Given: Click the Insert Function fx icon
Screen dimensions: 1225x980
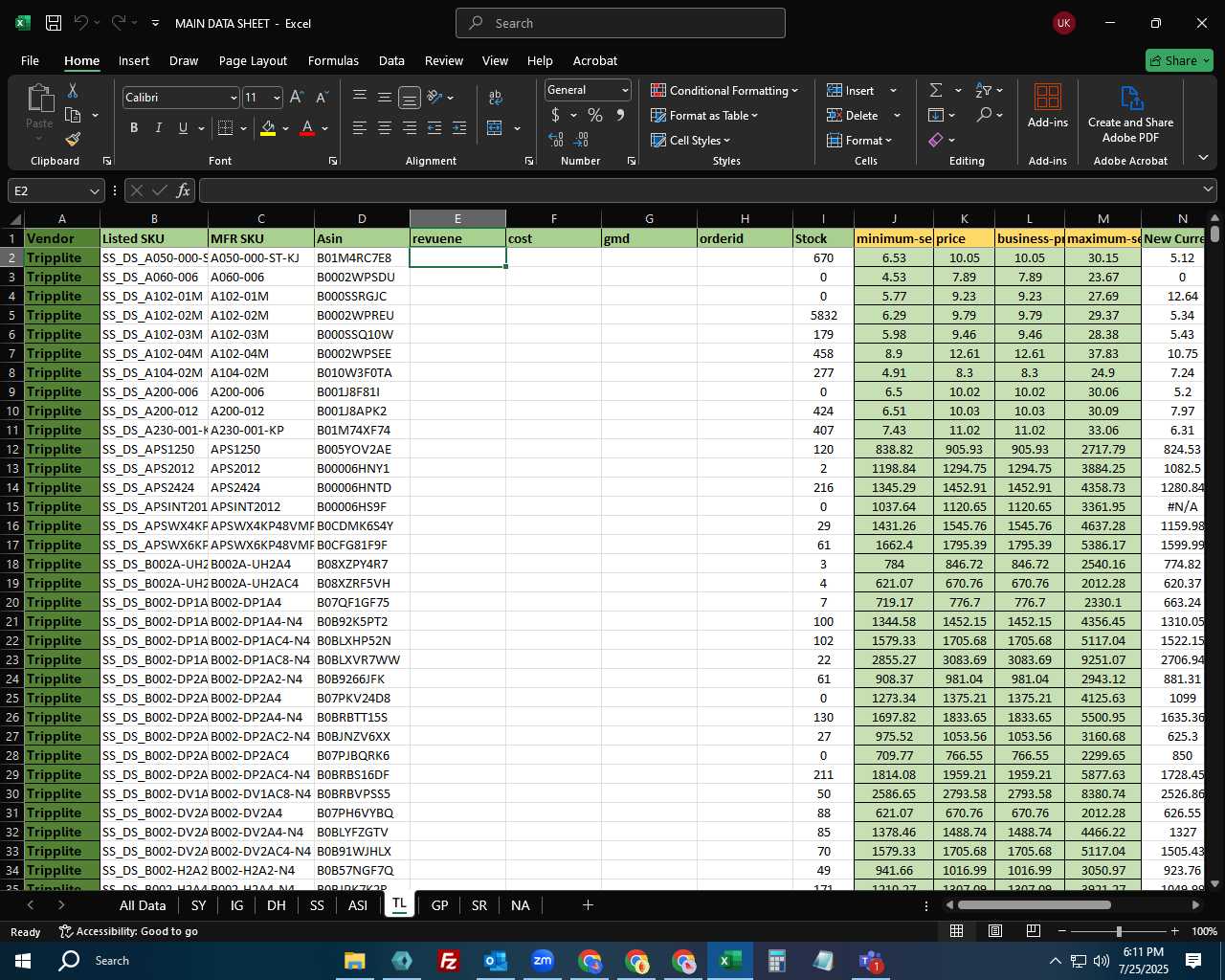Looking at the screenshot, I should (x=184, y=190).
